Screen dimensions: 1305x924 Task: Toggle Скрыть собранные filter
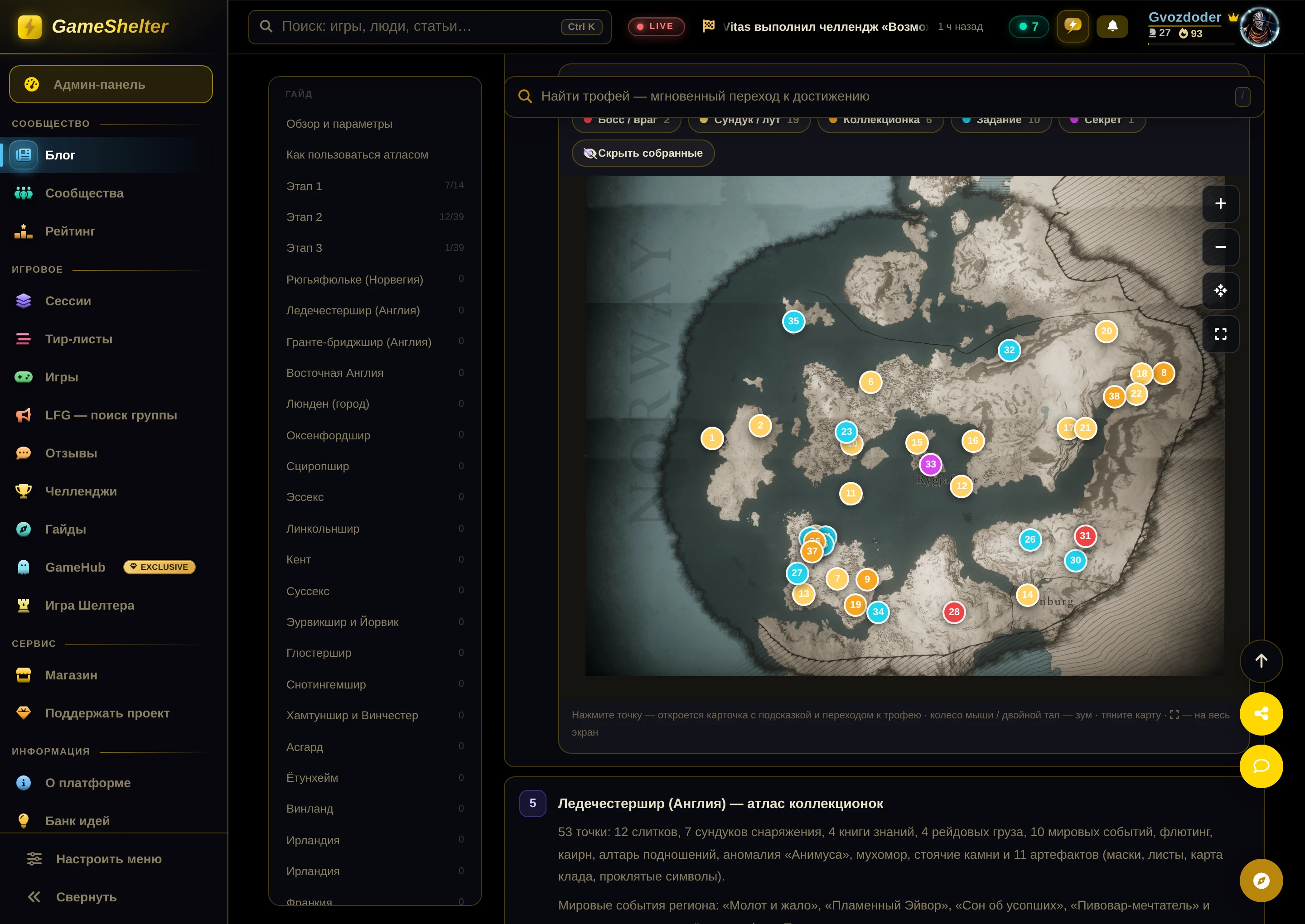click(643, 153)
